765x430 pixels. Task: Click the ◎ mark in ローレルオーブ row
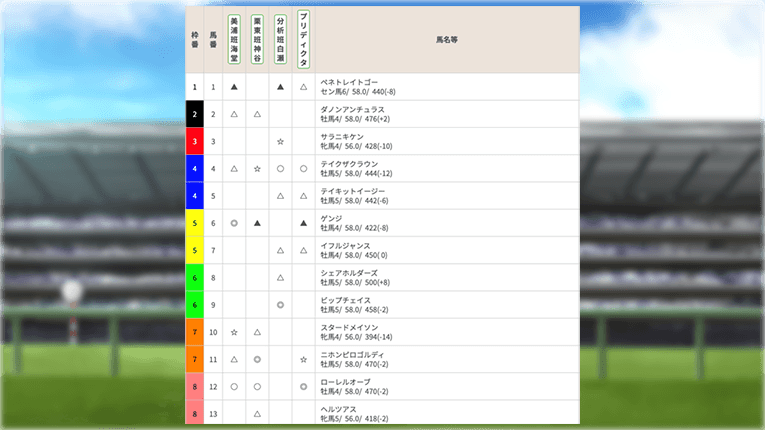[303, 387]
